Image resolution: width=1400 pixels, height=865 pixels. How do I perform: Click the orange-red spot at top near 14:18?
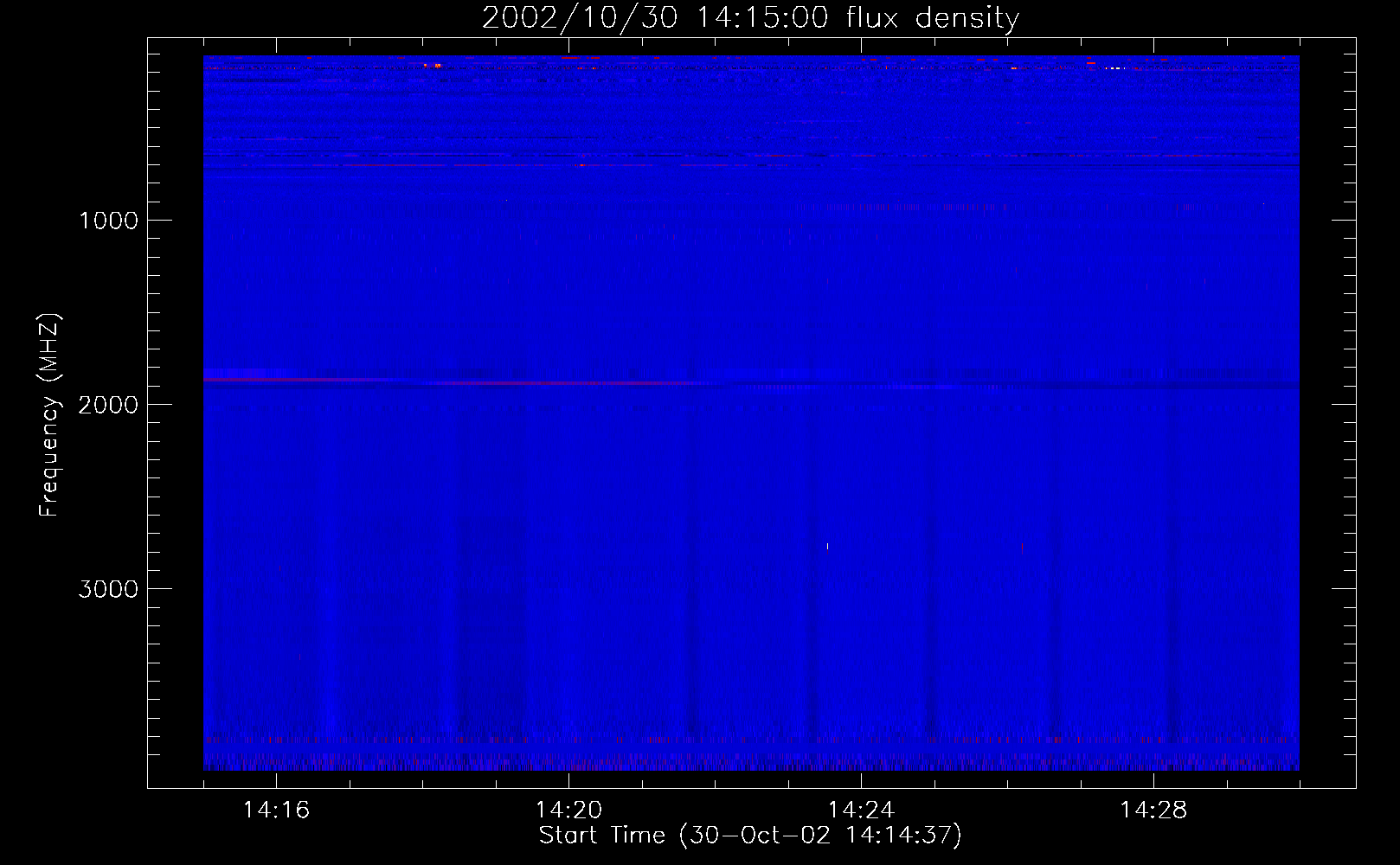click(x=437, y=65)
